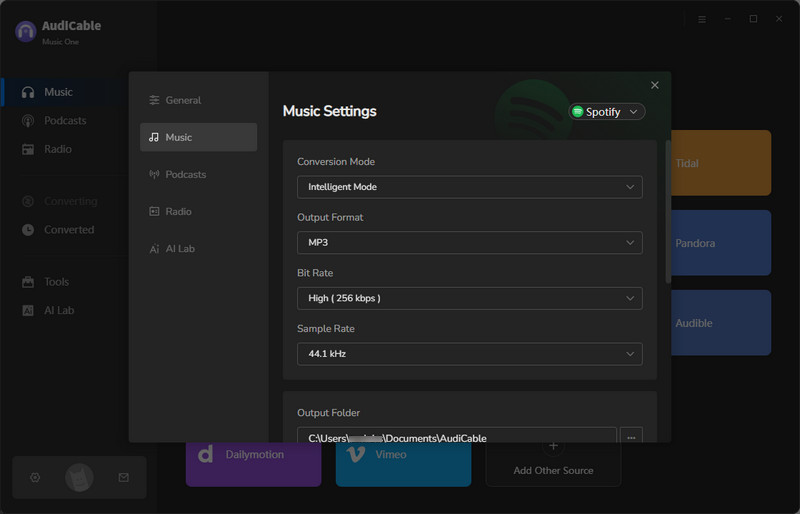
Task: Select the Dailymotion source card
Action: point(254,464)
